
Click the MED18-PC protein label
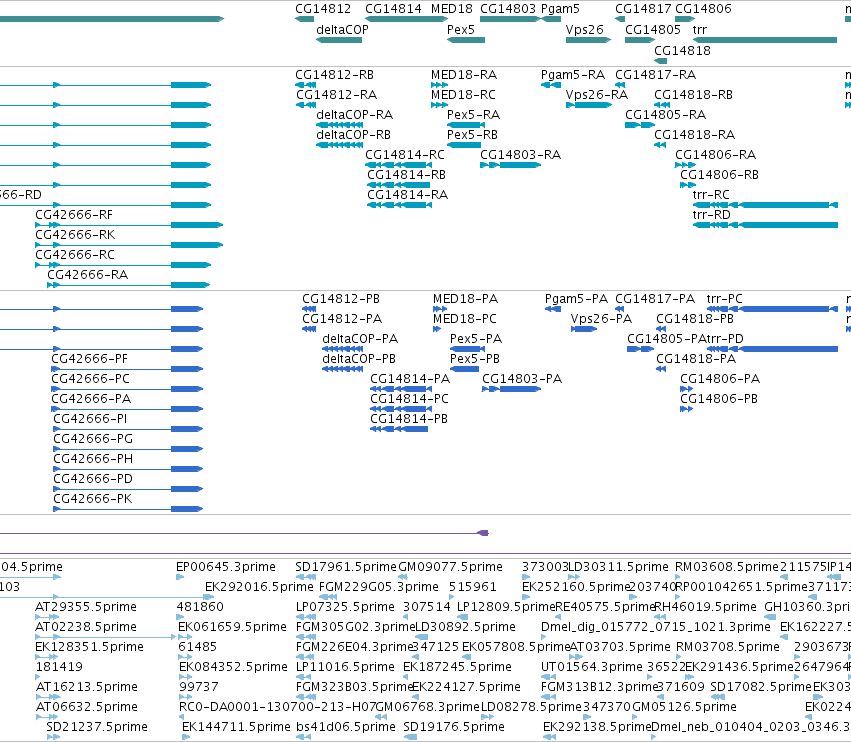[x=465, y=319]
